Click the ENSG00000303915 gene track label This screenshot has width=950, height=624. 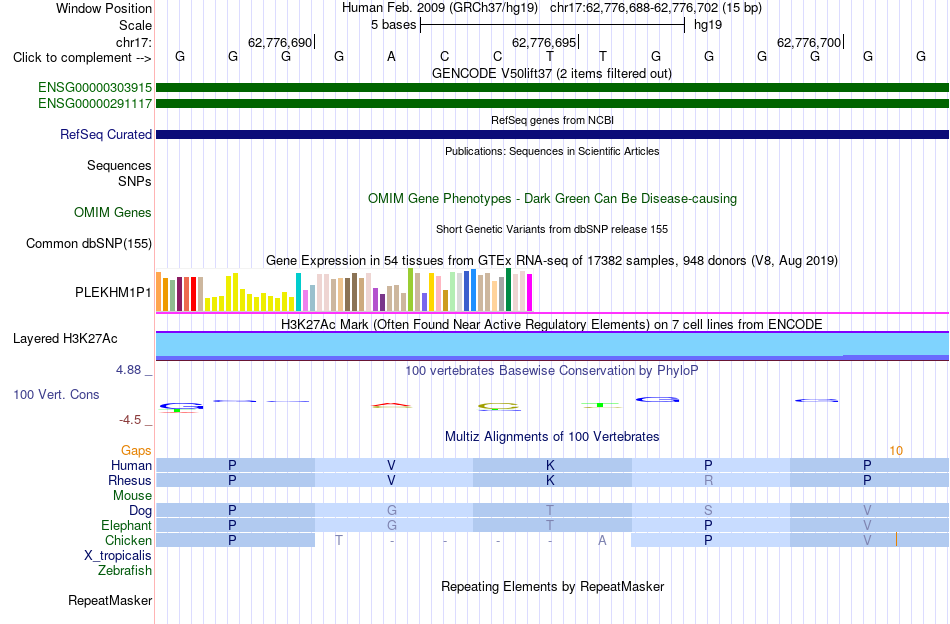pos(95,88)
